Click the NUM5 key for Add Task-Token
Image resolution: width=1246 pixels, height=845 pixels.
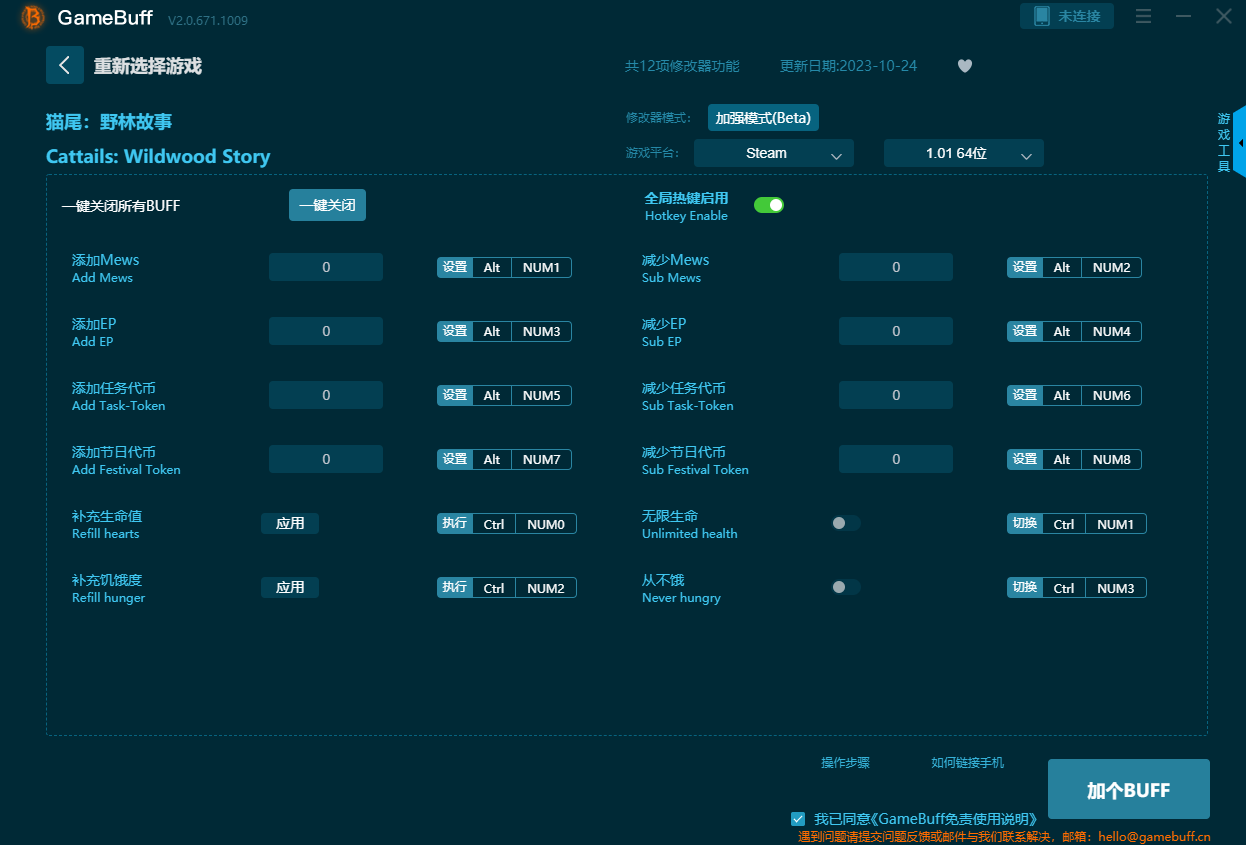click(x=542, y=395)
